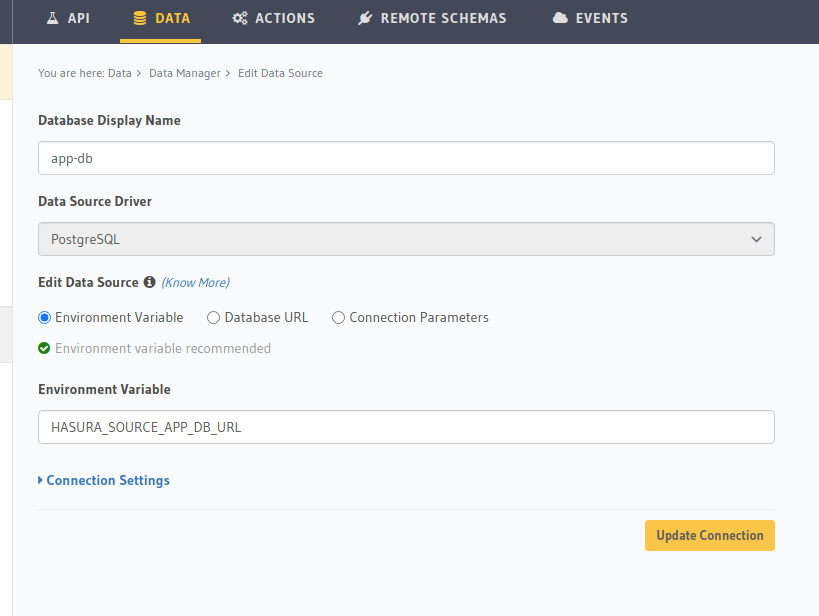This screenshot has width=819, height=616.
Task: Click the Environment Variable field label
Action: [104, 390]
